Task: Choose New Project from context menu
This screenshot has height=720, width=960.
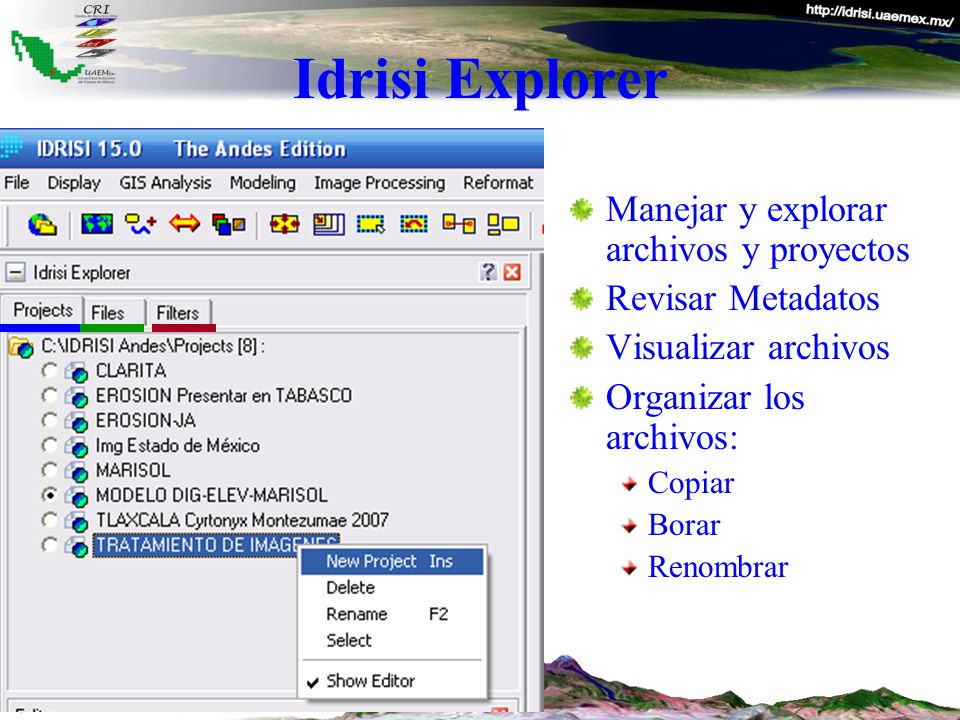Action: tap(392, 561)
